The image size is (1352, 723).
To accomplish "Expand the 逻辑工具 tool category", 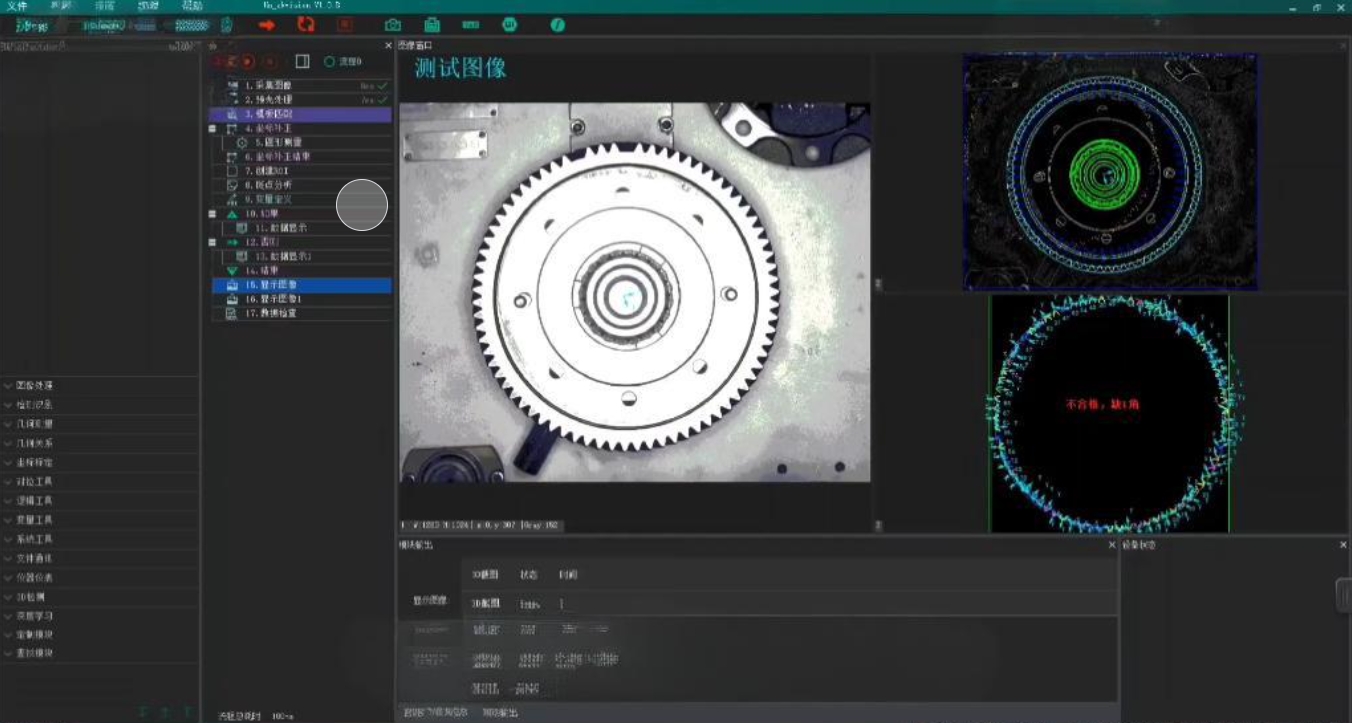I will point(35,501).
